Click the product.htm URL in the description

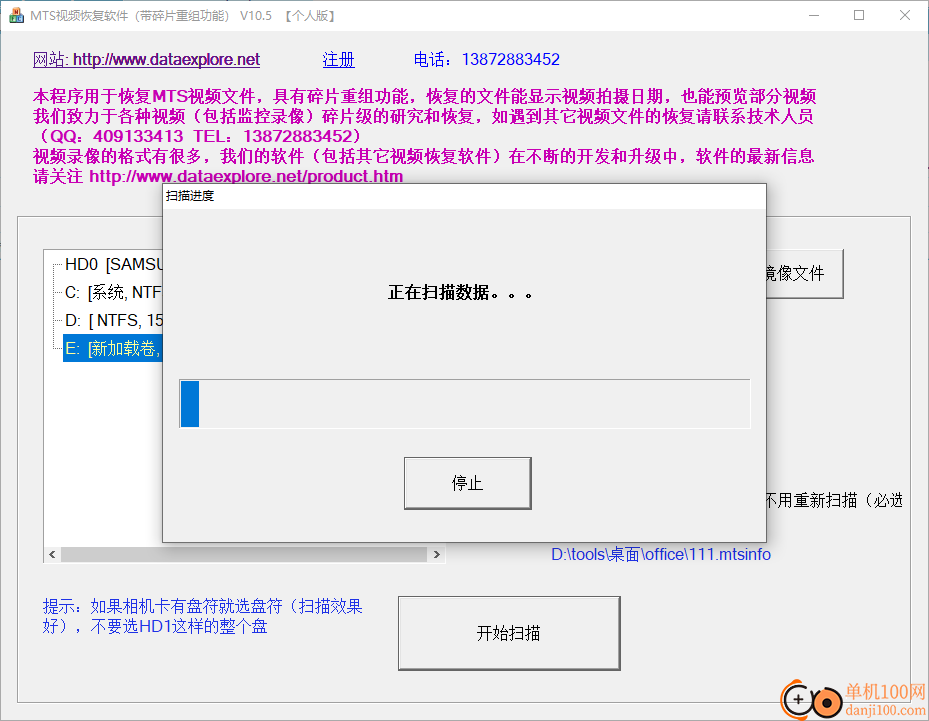pos(246,176)
